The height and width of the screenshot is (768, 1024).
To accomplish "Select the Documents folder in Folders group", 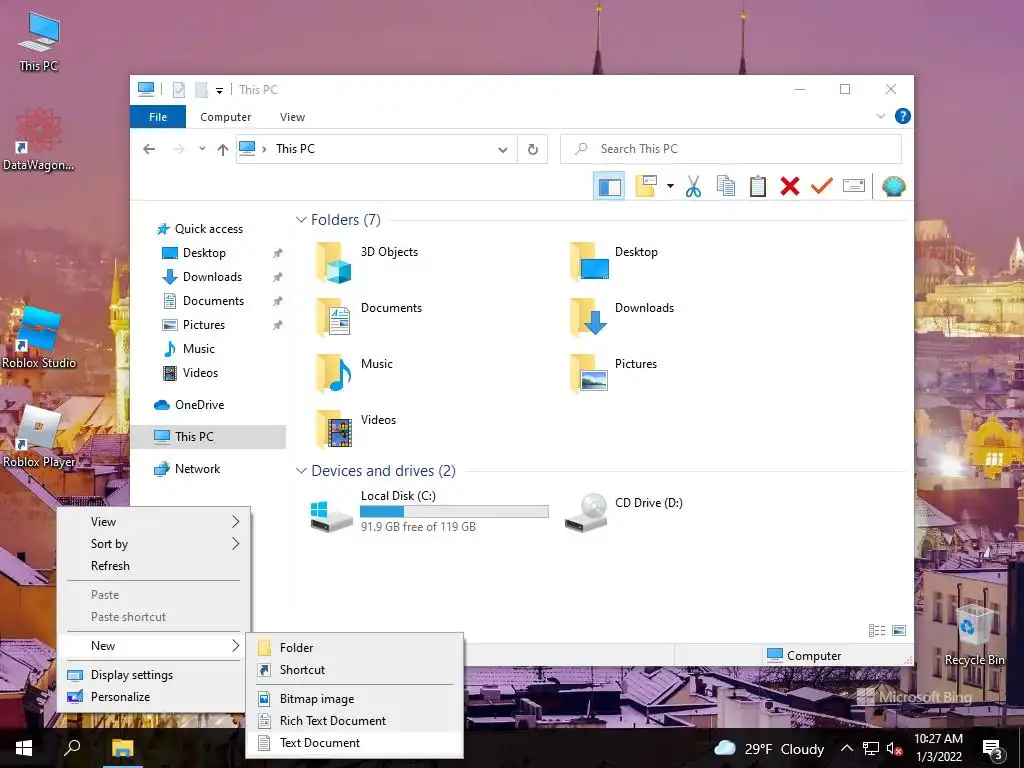I will coord(368,317).
